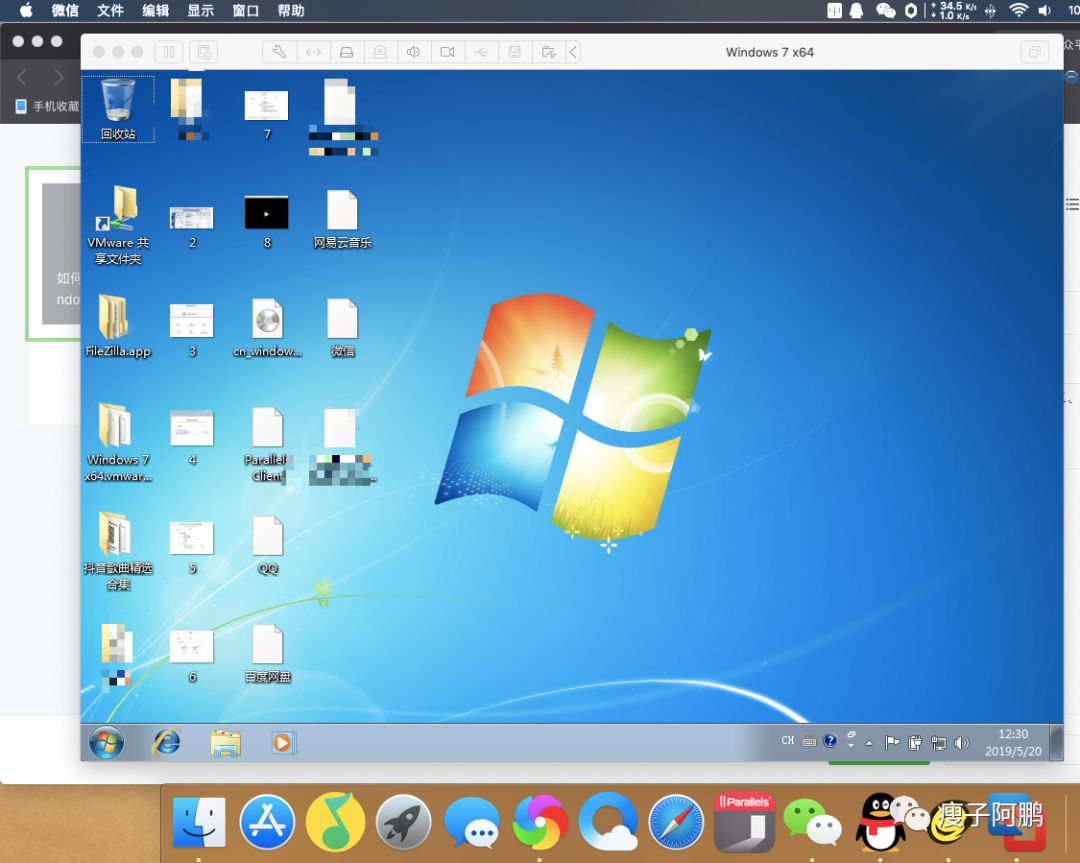
Task: Click the WeChat icon in macOS menu bar
Action: 885,10
